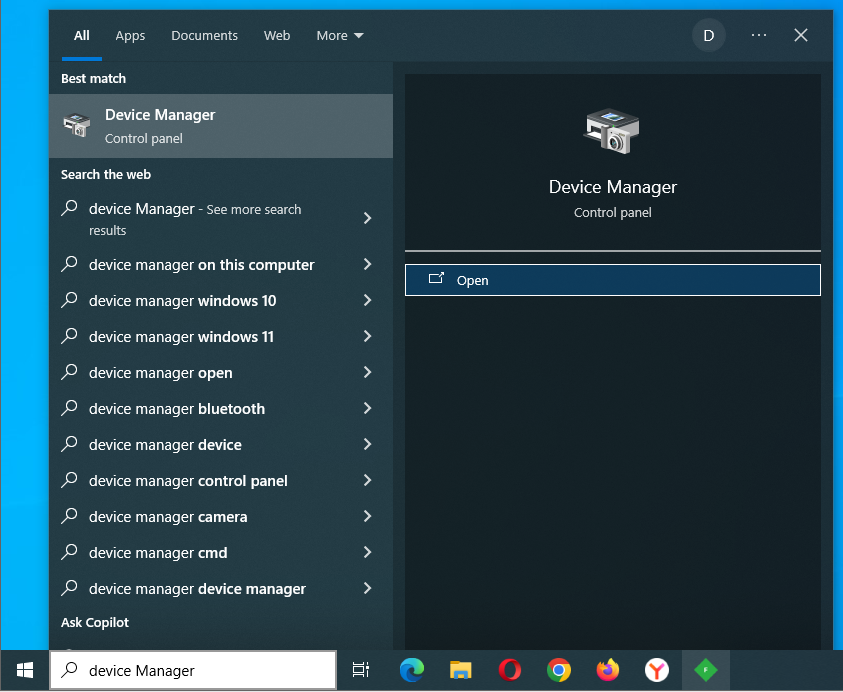Switch to the Documents tab
Viewport: 843px width, 692px height.
coord(204,35)
